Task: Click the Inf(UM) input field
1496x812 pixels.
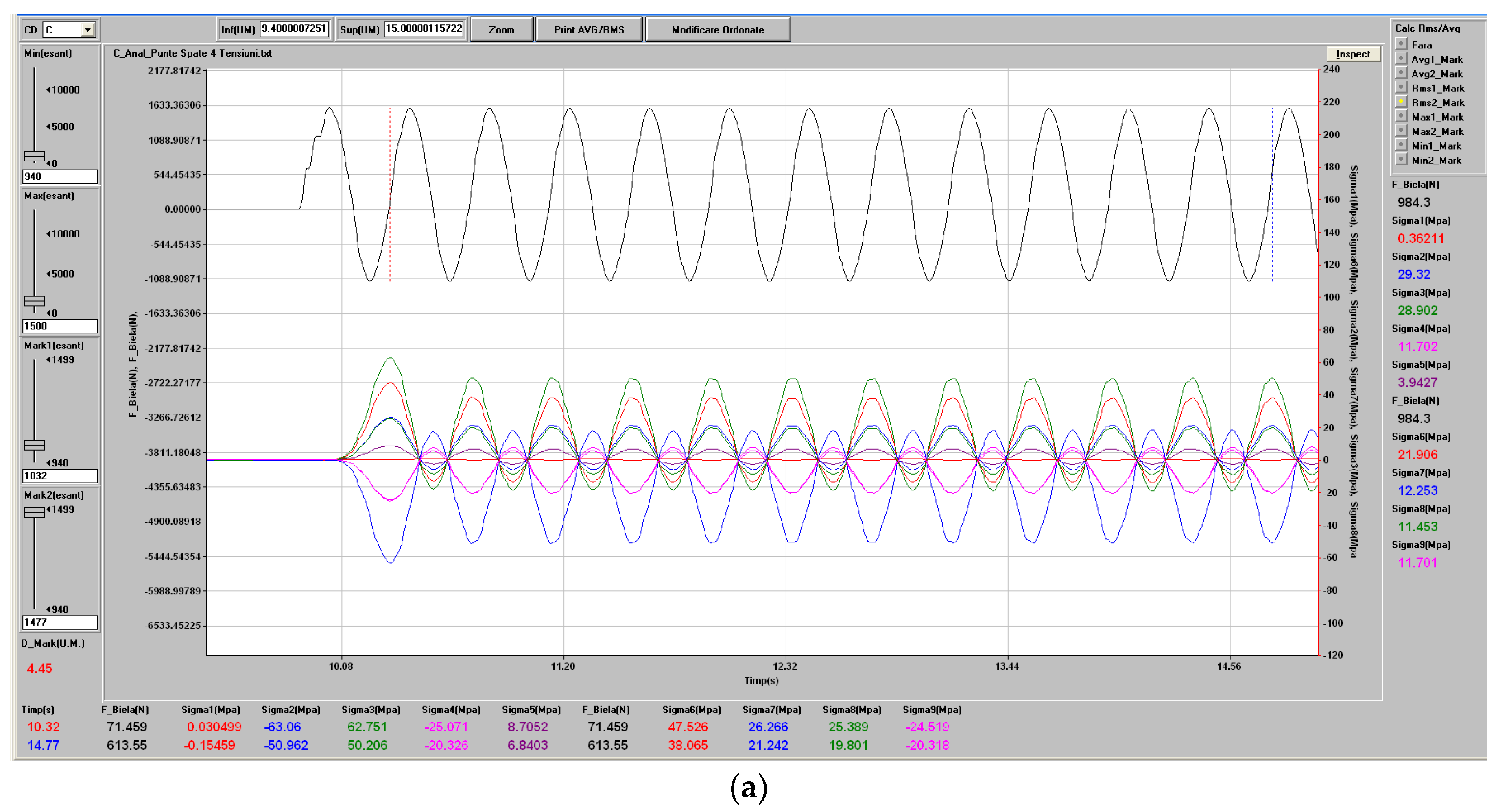Action: coord(295,28)
